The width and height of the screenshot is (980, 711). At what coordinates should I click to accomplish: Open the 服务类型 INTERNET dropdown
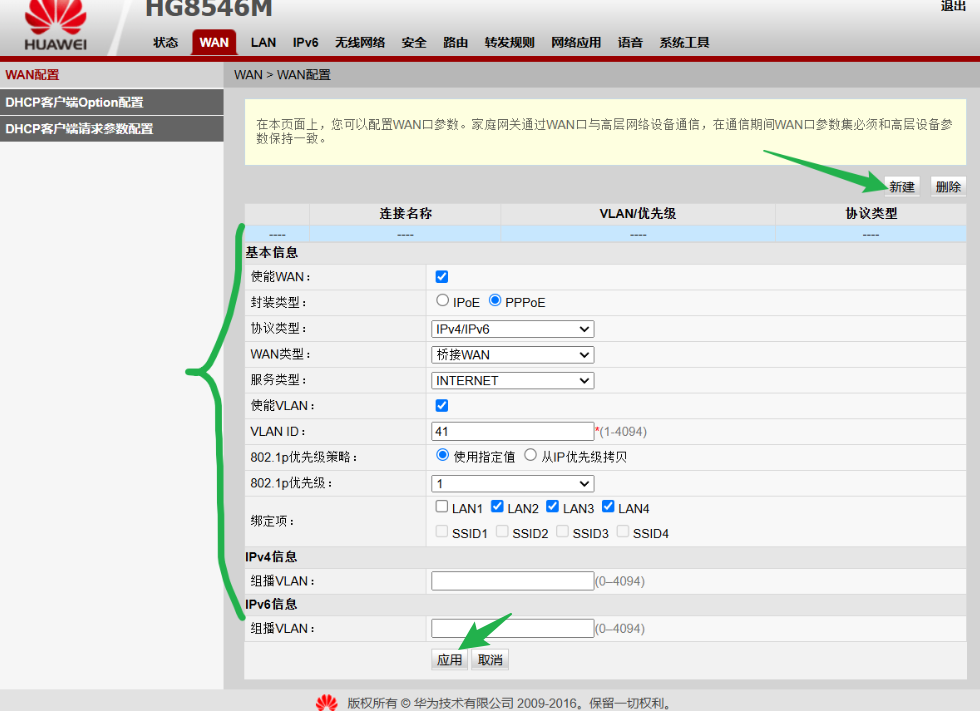point(512,380)
